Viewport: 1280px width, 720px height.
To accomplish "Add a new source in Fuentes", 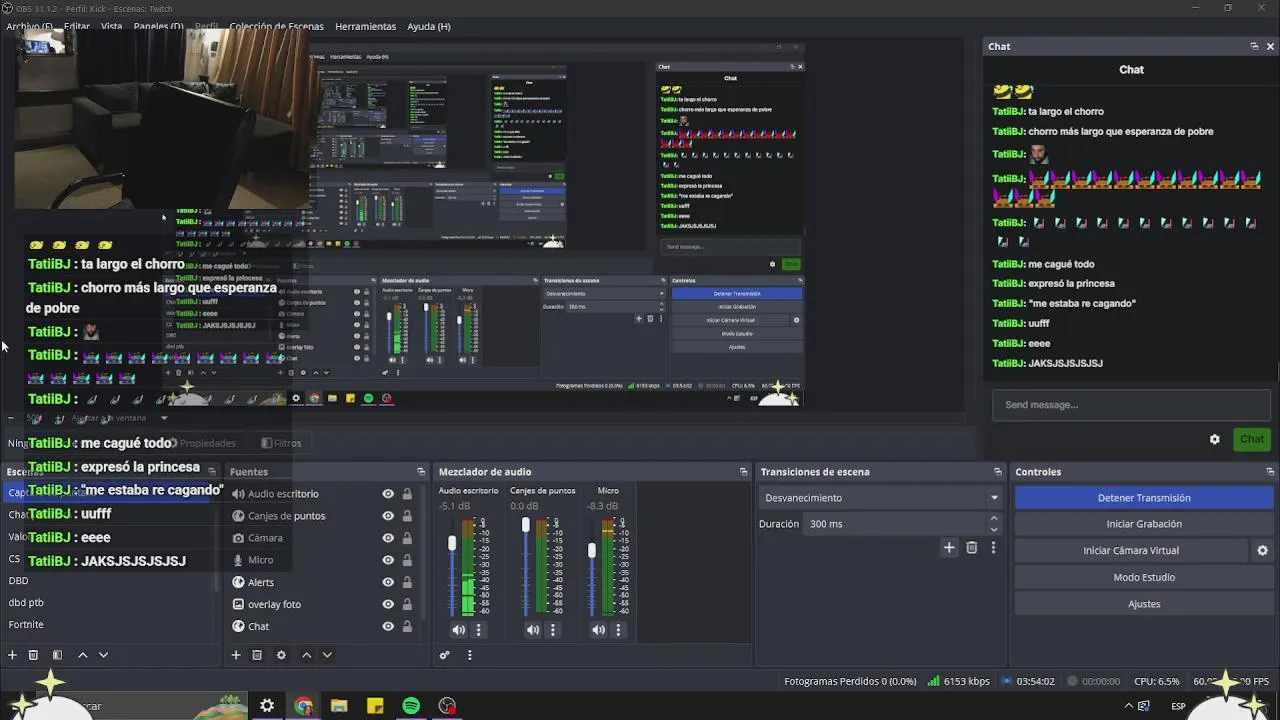I will (x=236, y=655).
